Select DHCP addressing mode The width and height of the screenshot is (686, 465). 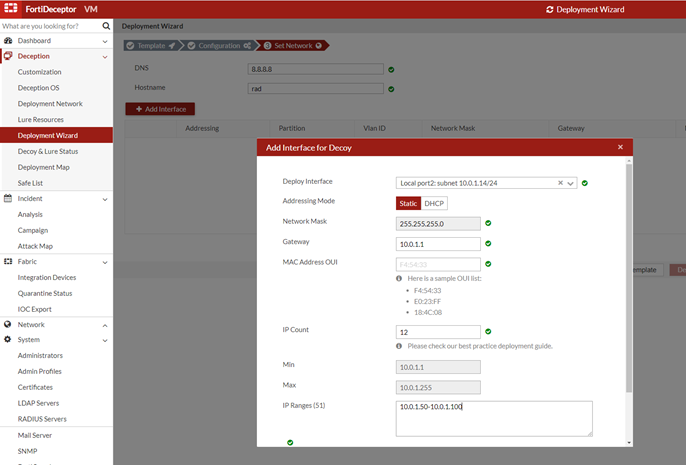(x=434, y=203)
